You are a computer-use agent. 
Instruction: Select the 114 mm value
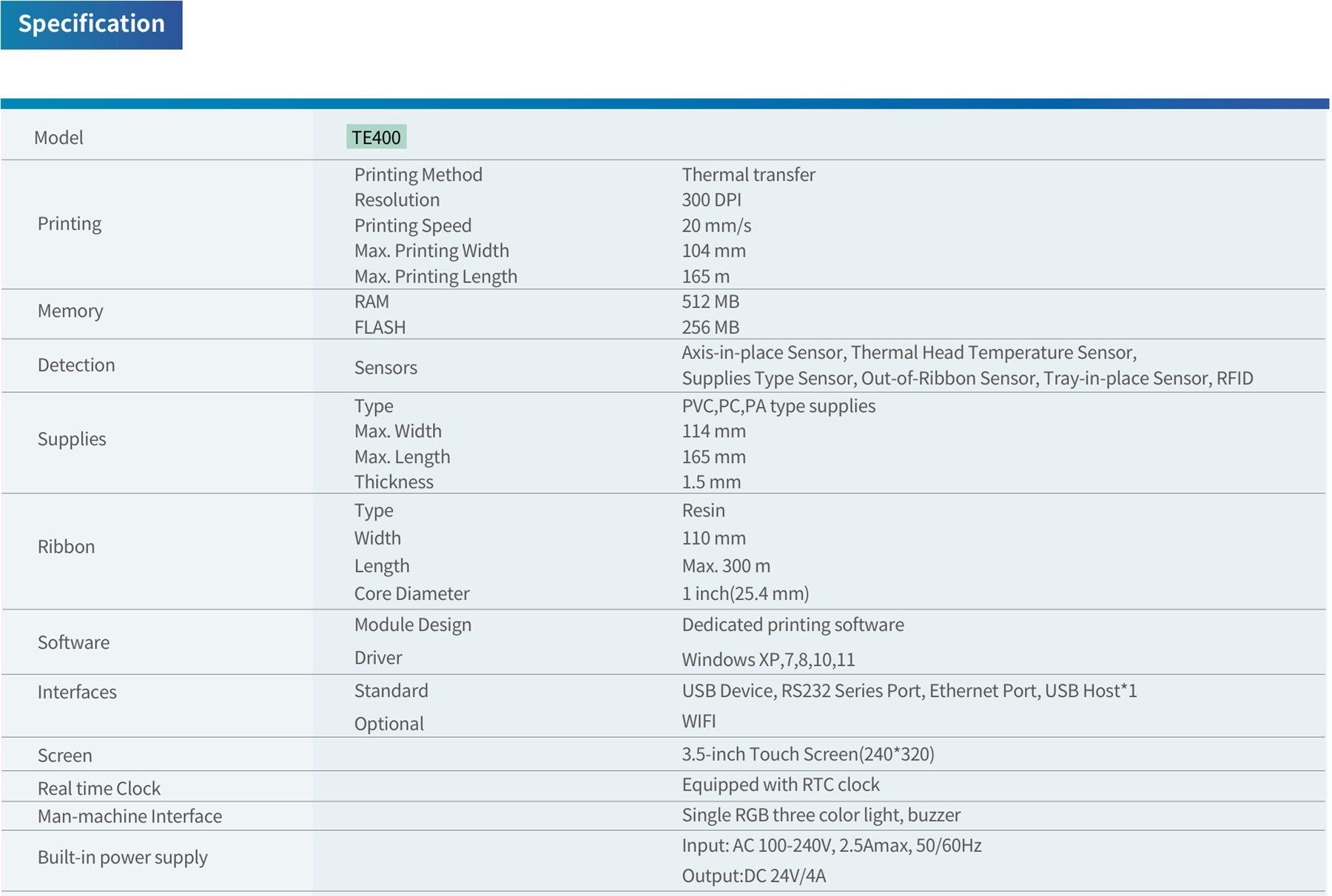point(713,431)
